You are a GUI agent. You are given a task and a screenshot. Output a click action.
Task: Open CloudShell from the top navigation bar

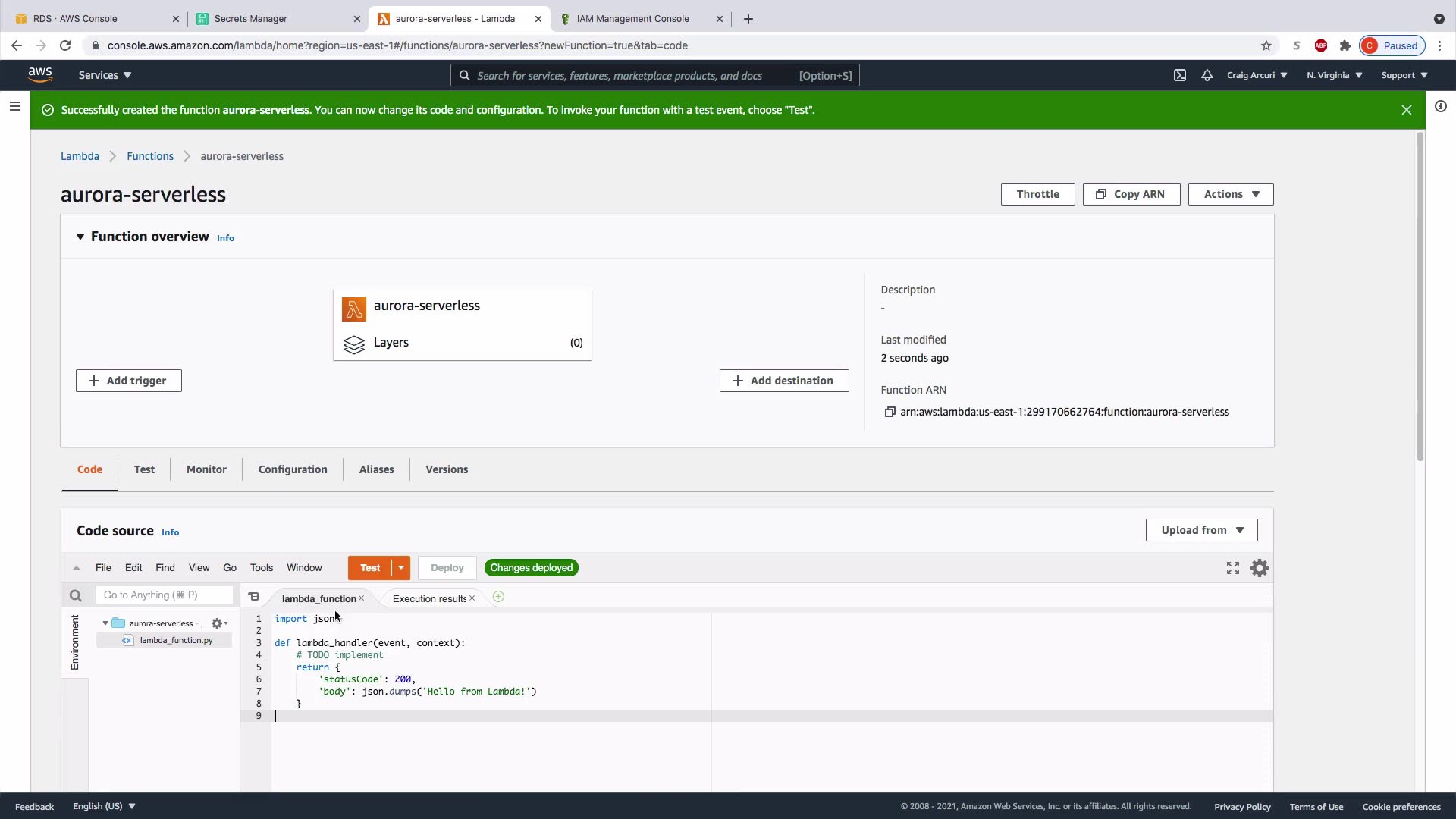1180,75
